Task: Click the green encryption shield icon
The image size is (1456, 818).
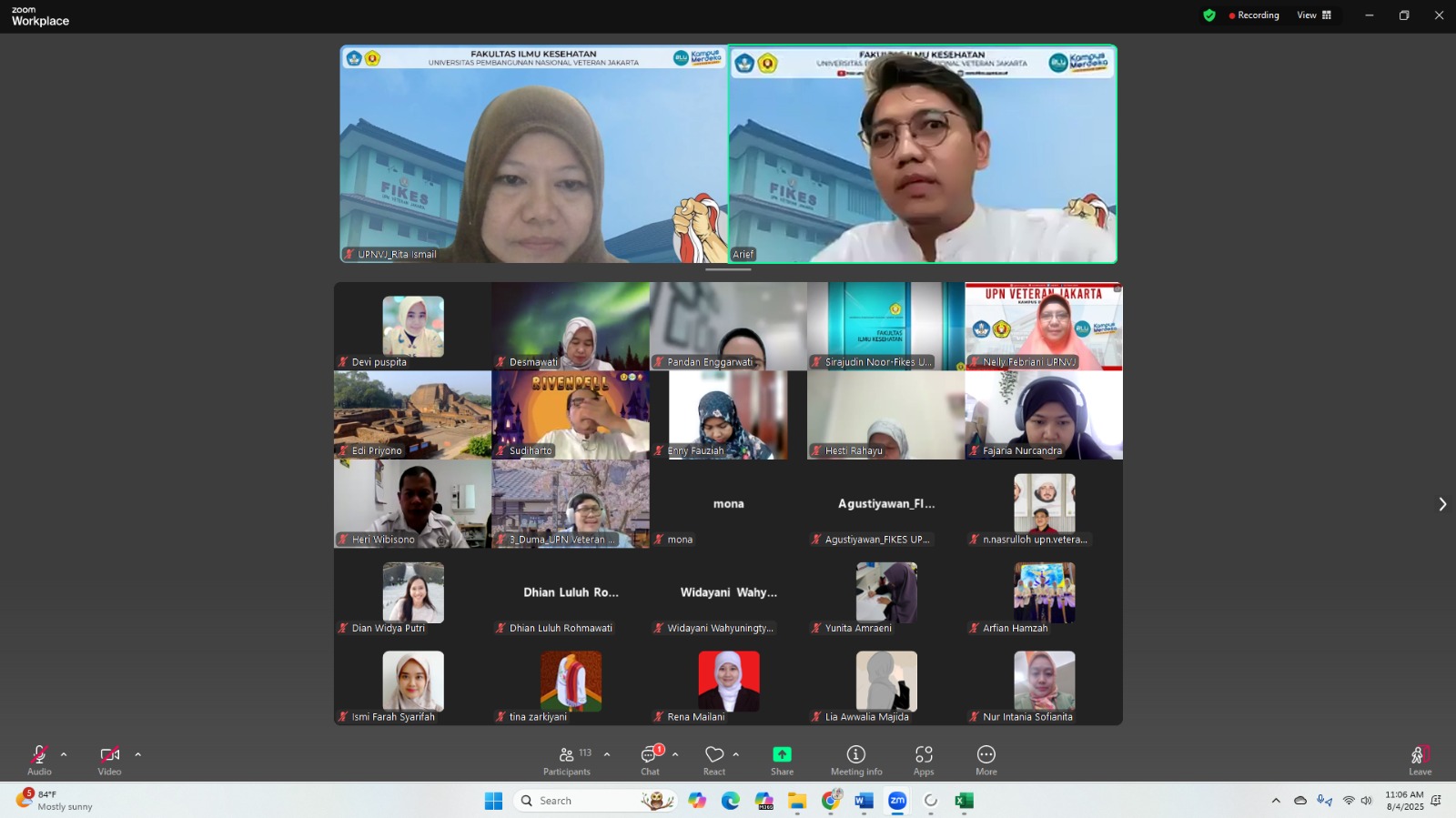Action: pyautogui.click(x=1209, y=15)
